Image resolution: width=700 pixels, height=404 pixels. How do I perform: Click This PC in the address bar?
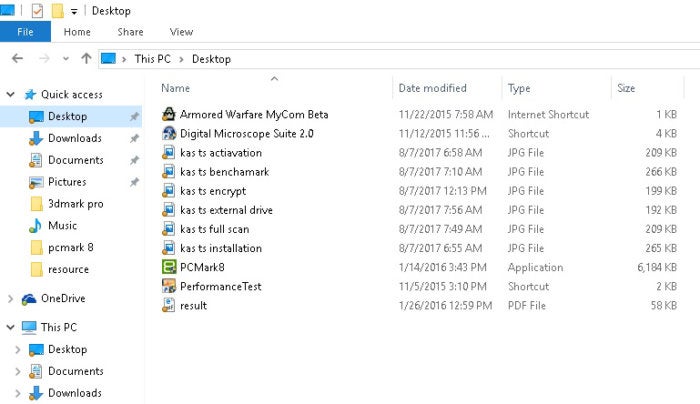click(152, 59)
